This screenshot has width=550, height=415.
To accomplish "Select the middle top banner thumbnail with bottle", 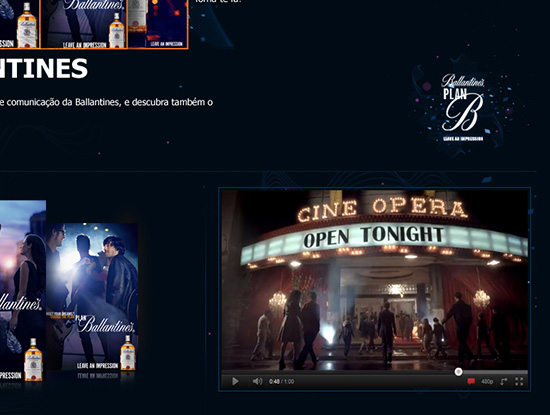I will 84,24.
